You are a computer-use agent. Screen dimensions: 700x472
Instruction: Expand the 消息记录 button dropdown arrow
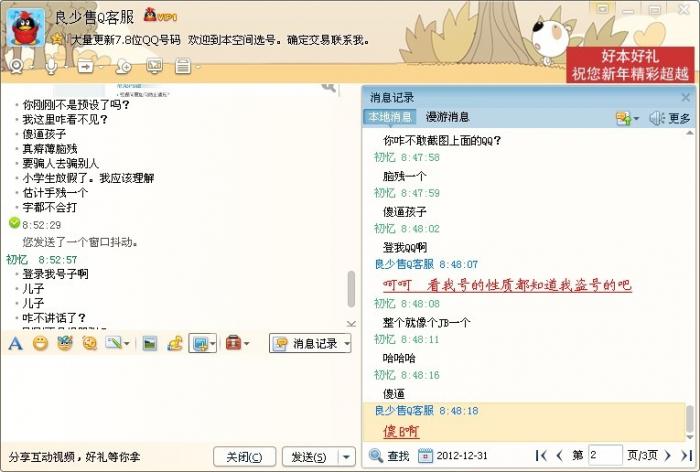tap(347, 343)
